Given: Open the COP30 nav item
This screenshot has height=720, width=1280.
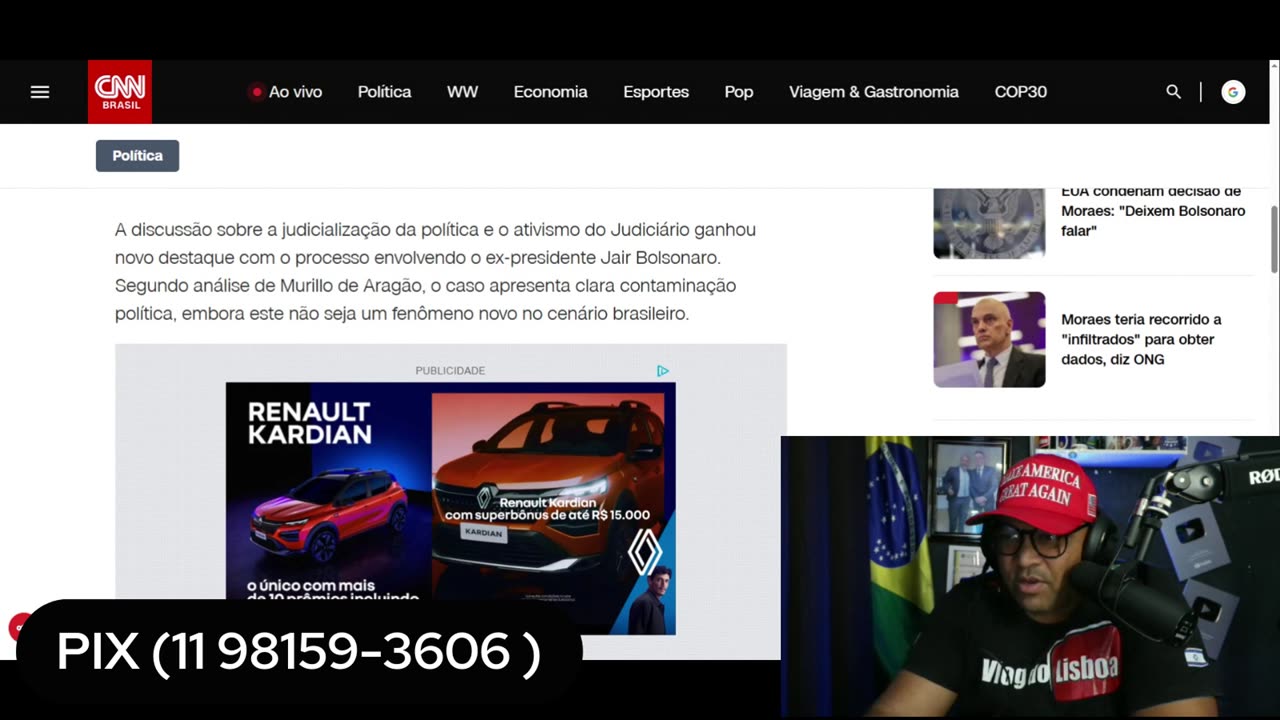Looking at the screenshot, I should (1020, 92).
